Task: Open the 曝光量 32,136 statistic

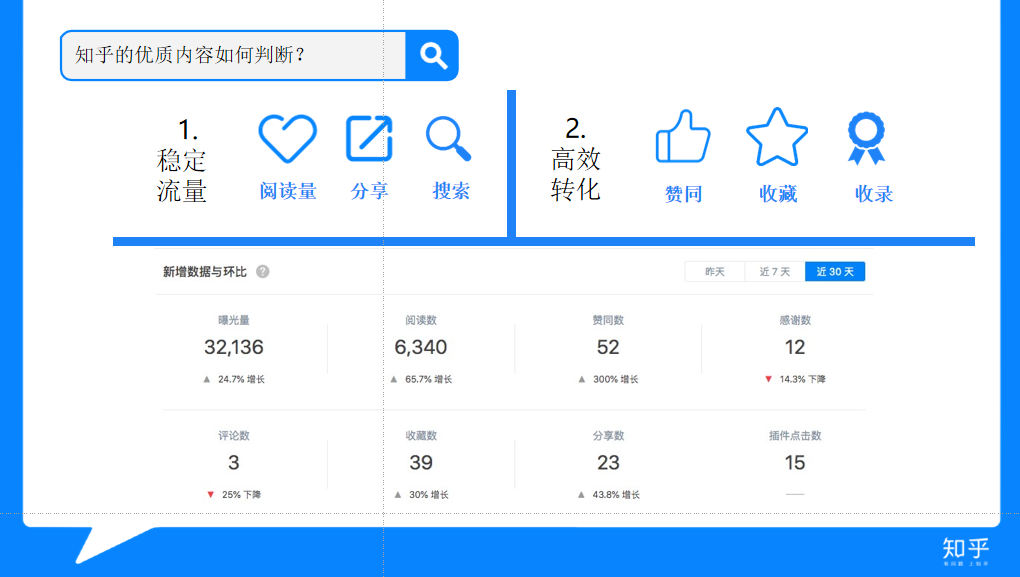Action: (x=234, y=347)
